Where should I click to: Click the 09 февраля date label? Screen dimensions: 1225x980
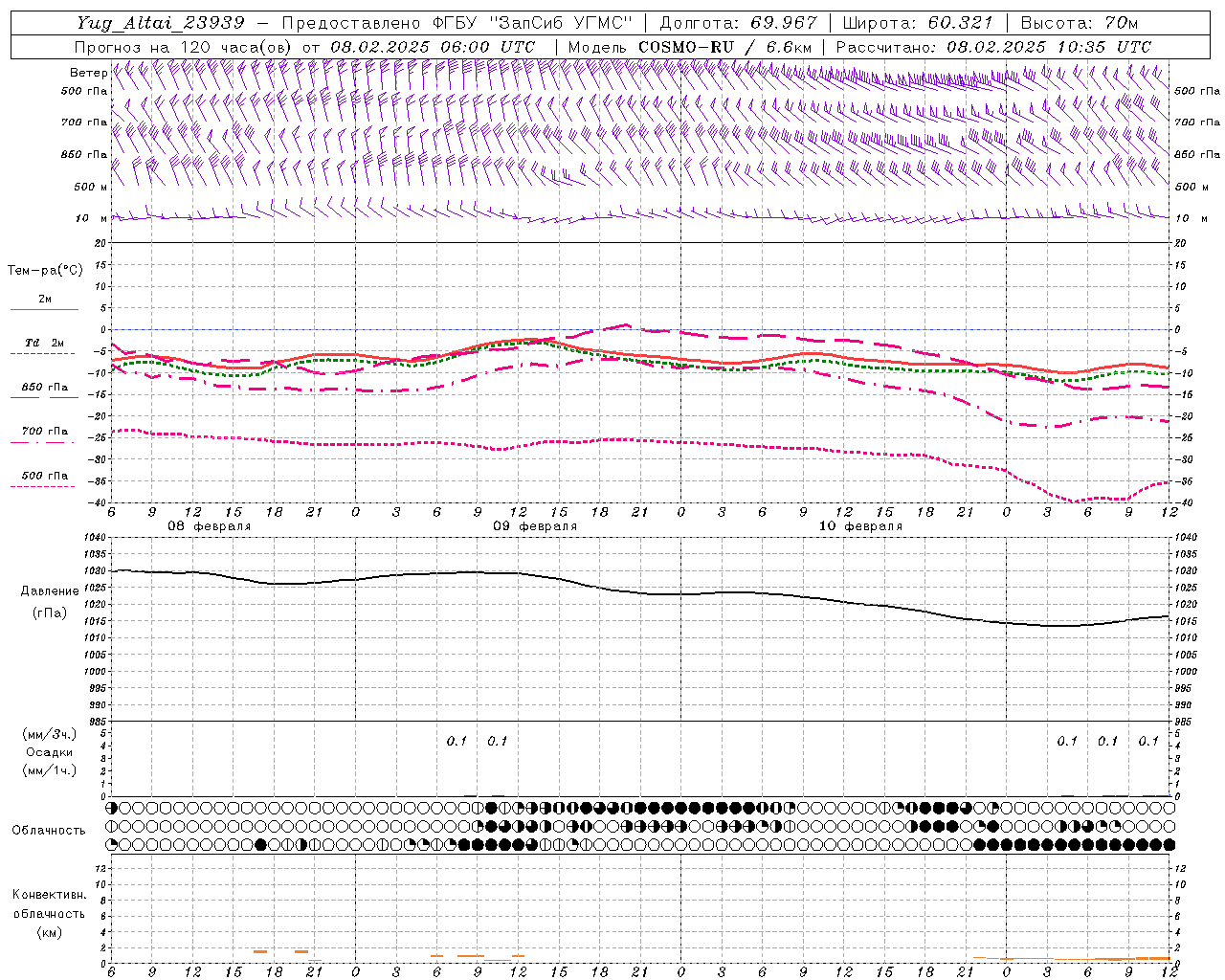tap(535, 526)
